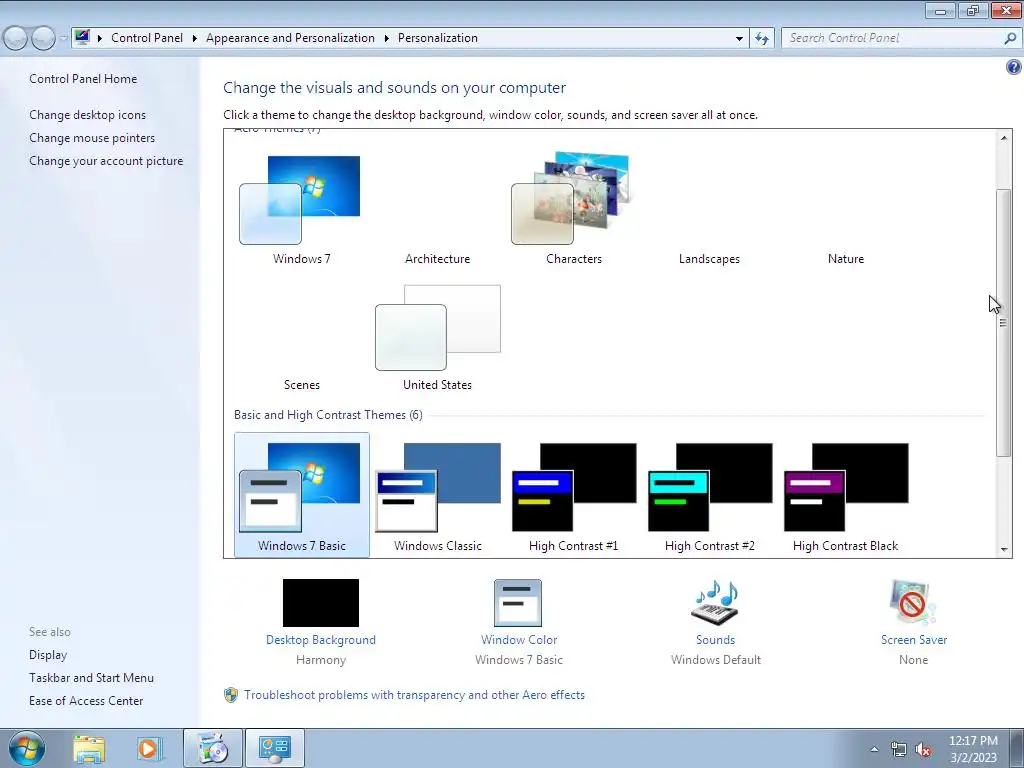Image resolution: width=1024 pixels, height=768 pixels.
Task: Open Taskbar and Start Menu link
Action: click(x=91, y=678)
